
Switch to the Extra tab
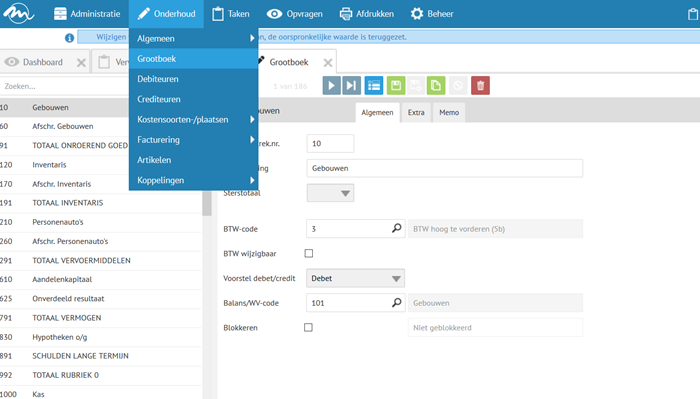(x=416, y=112)
